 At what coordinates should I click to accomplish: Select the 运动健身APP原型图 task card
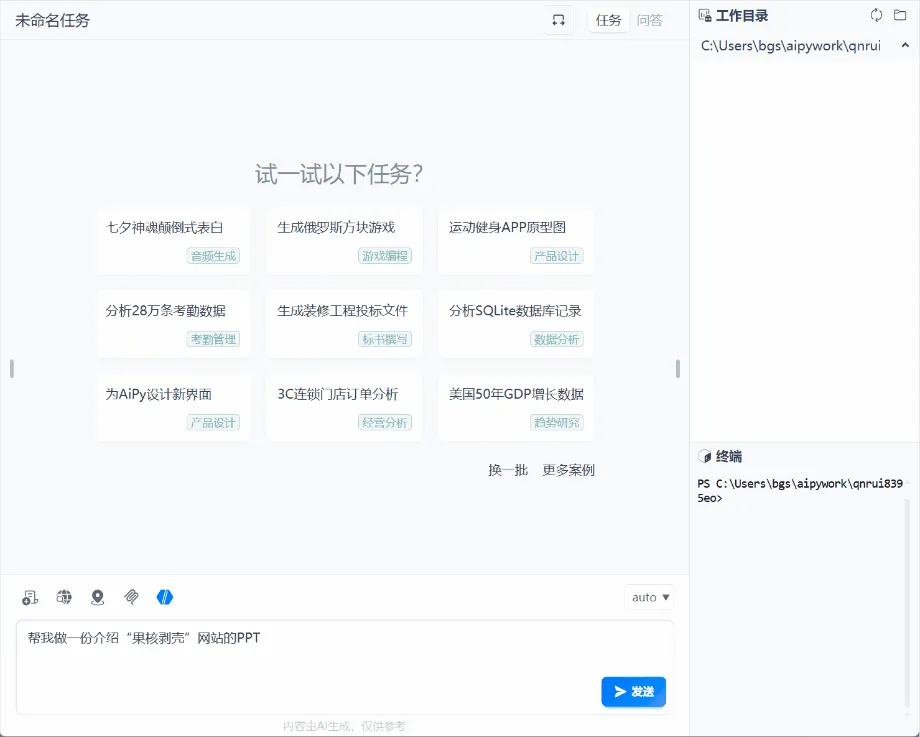pyautogui.click(x=516, y=241)
